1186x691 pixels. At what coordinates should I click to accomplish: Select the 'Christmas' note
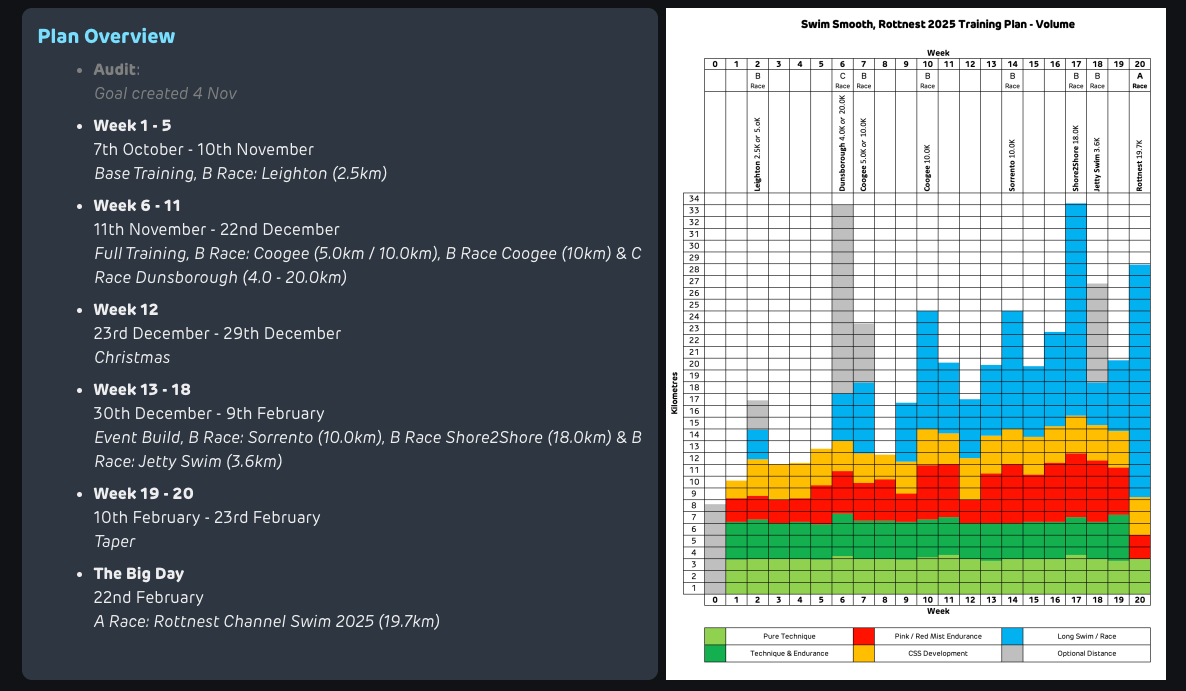(132, 358)
